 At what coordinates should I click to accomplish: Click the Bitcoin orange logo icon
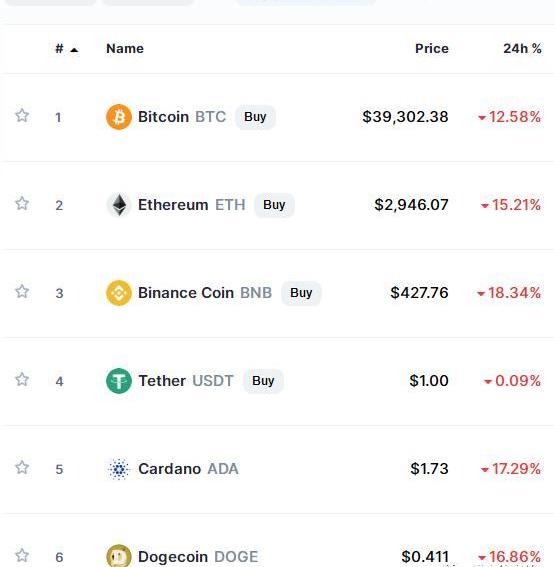point(119,117)
